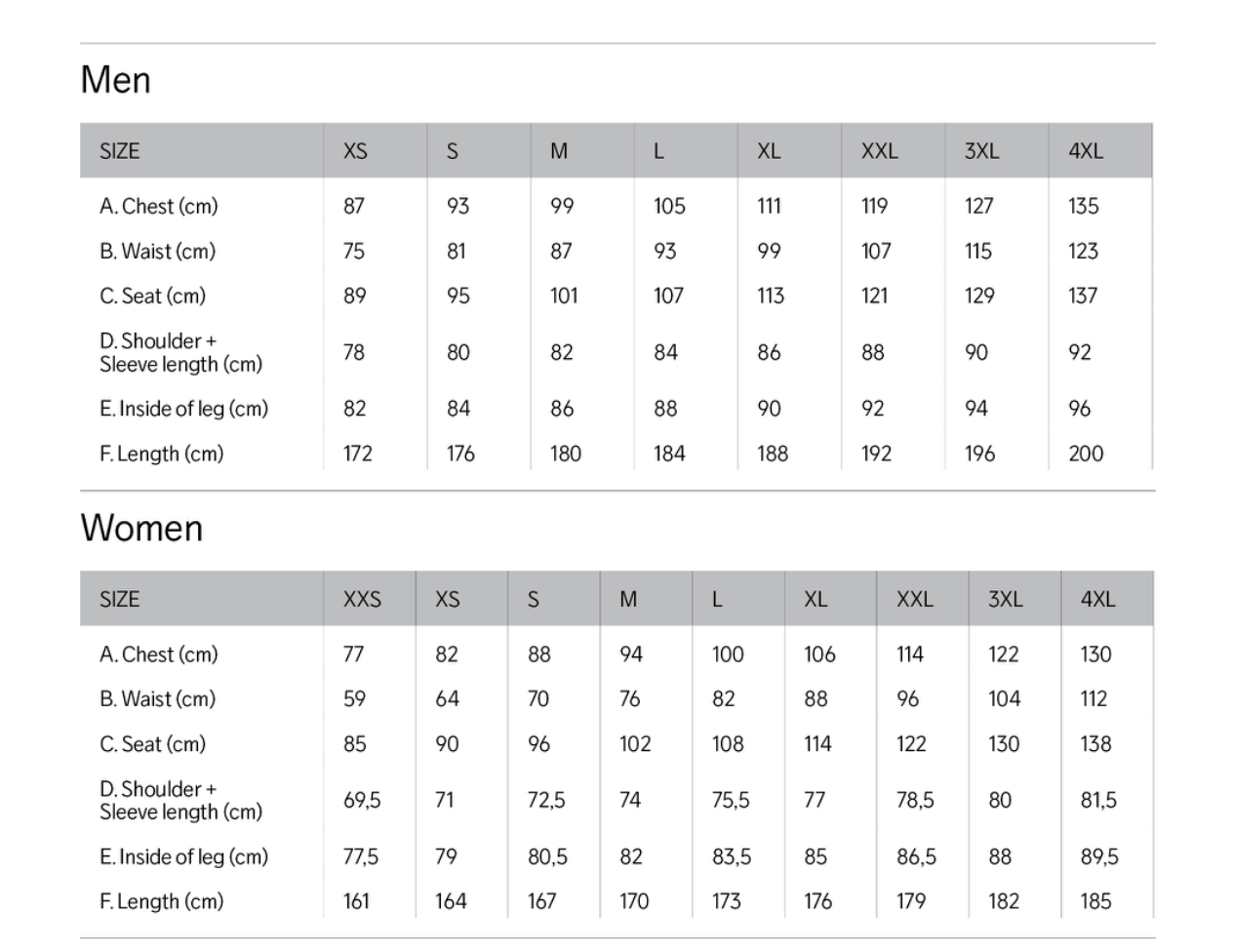
Task: Click the SIZE header in Women table
Action: (x=120, y=599)
